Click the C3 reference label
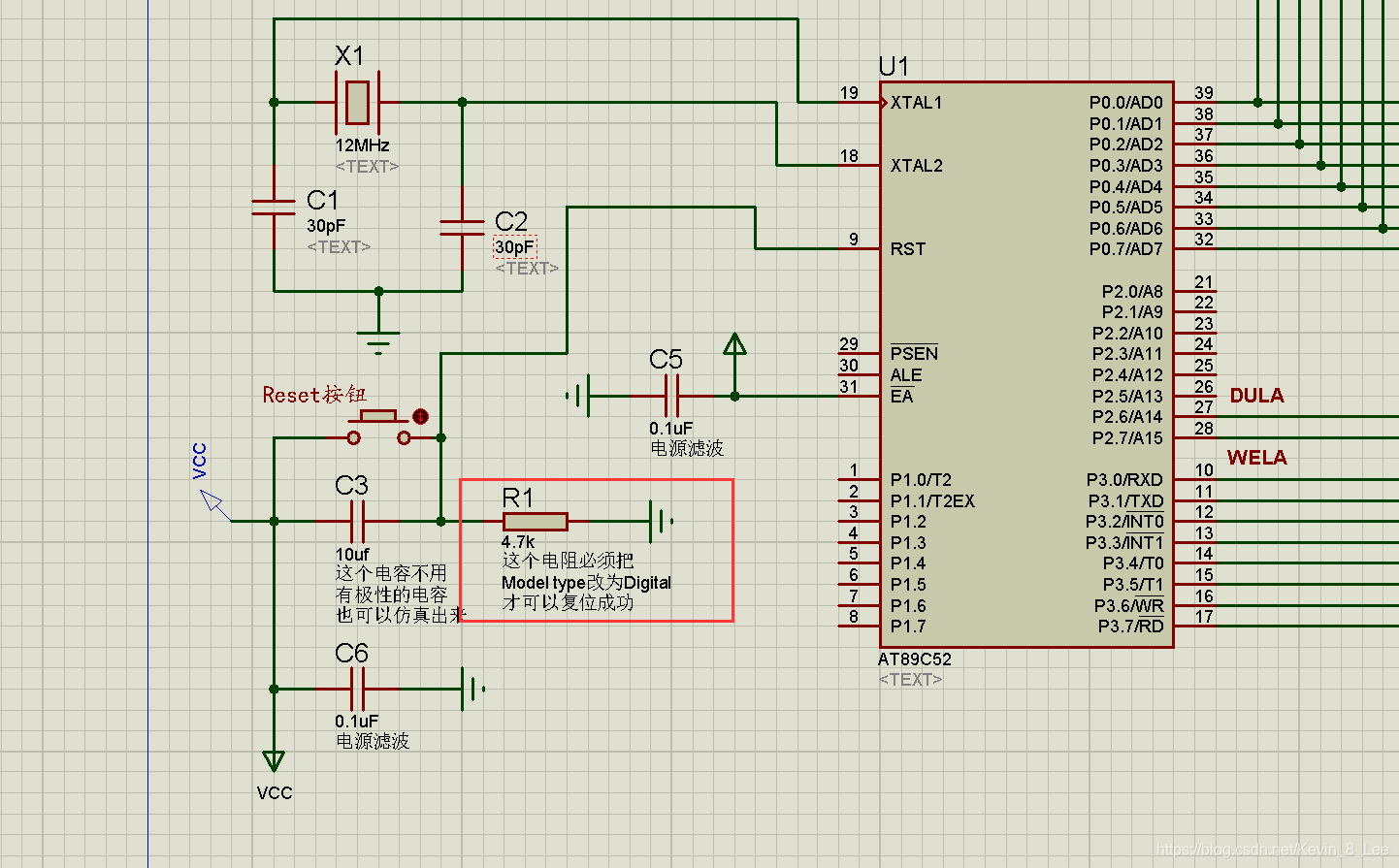 point(351,485)
